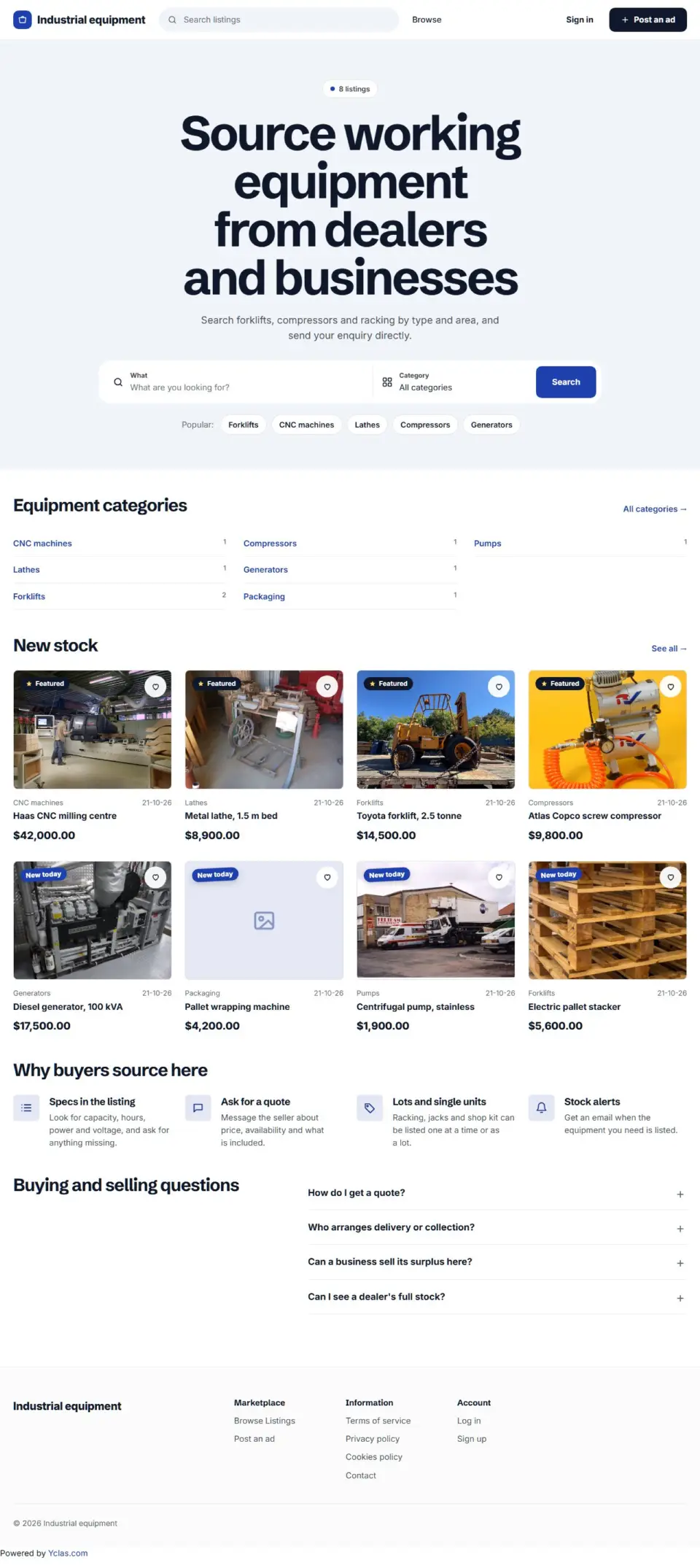This screenshot has width=700, height=1568.
Task: Favorite the Diesel generator listing
Action: [155, 877]
